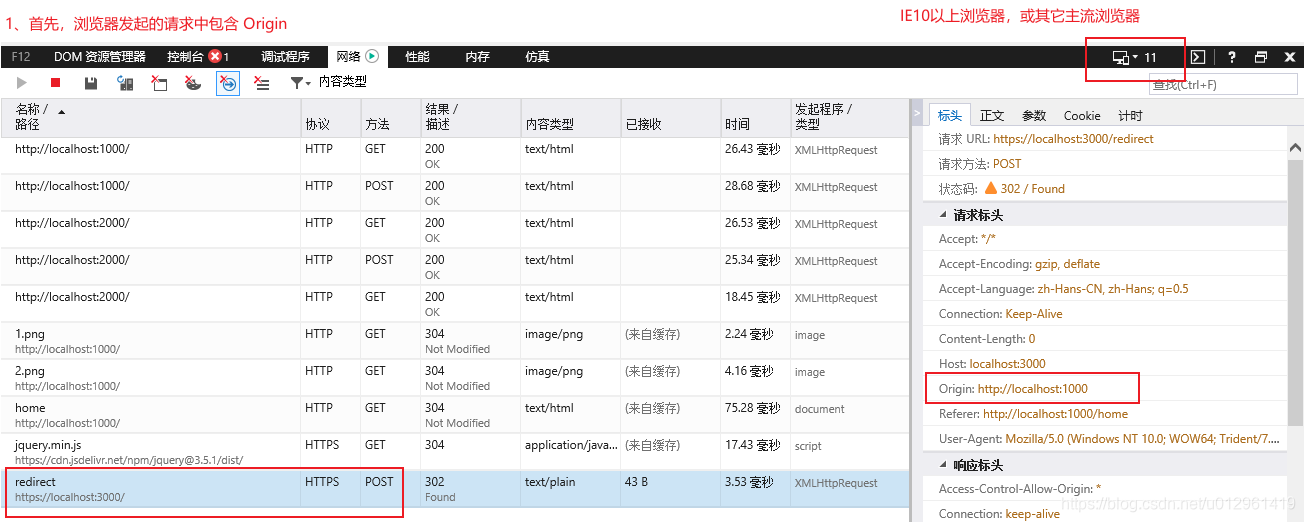
Task: Select the 标头 details tab
Action: [950, 115]
